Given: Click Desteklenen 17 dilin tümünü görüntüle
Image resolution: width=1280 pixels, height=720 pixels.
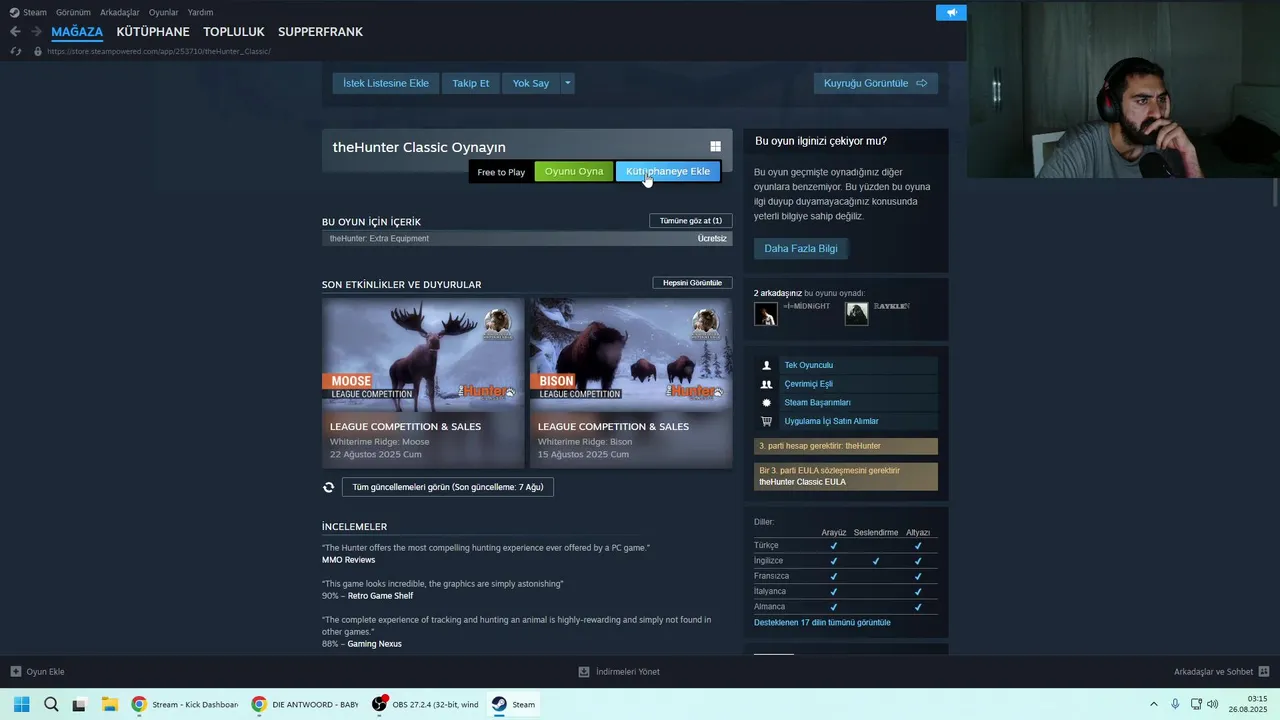Looking at the screenshot, I should (822, 622).
